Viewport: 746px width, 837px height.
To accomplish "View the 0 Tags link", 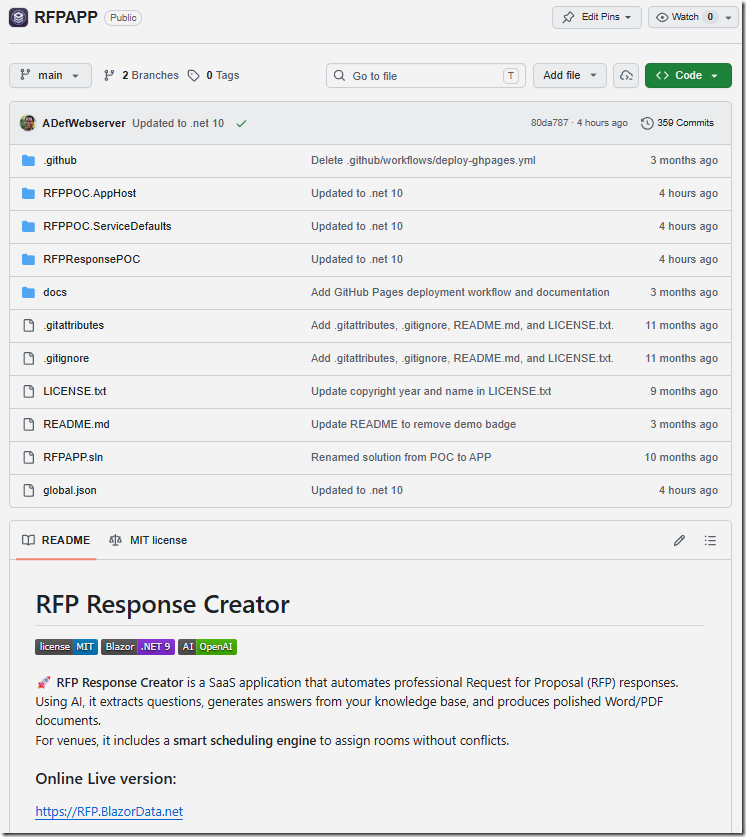I will [x=213, y=75].
